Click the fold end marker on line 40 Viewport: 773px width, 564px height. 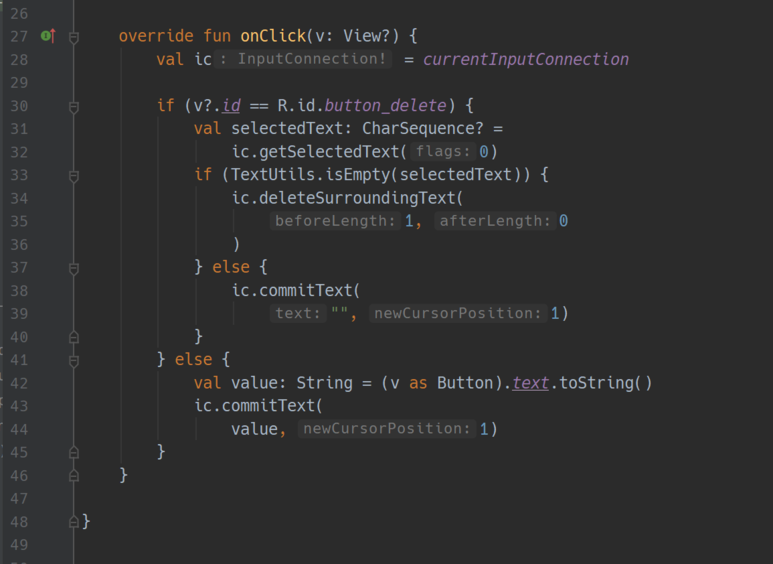(74, 337)
